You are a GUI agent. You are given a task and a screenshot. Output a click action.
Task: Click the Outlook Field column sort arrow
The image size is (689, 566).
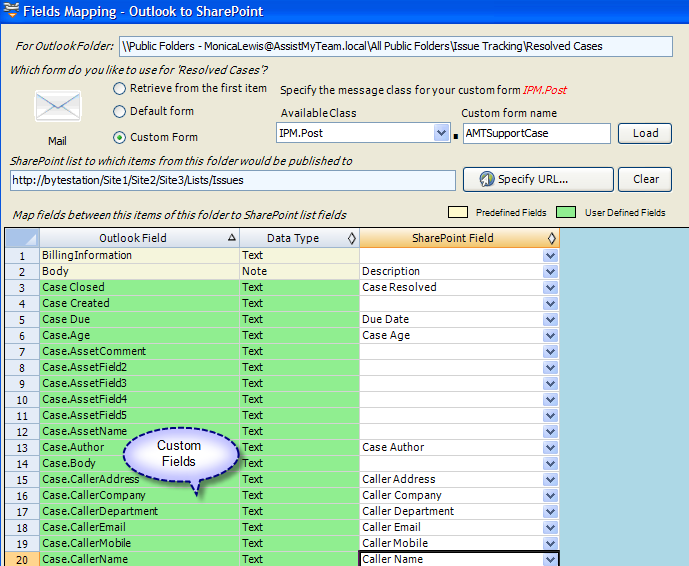(x=232, y=238)
